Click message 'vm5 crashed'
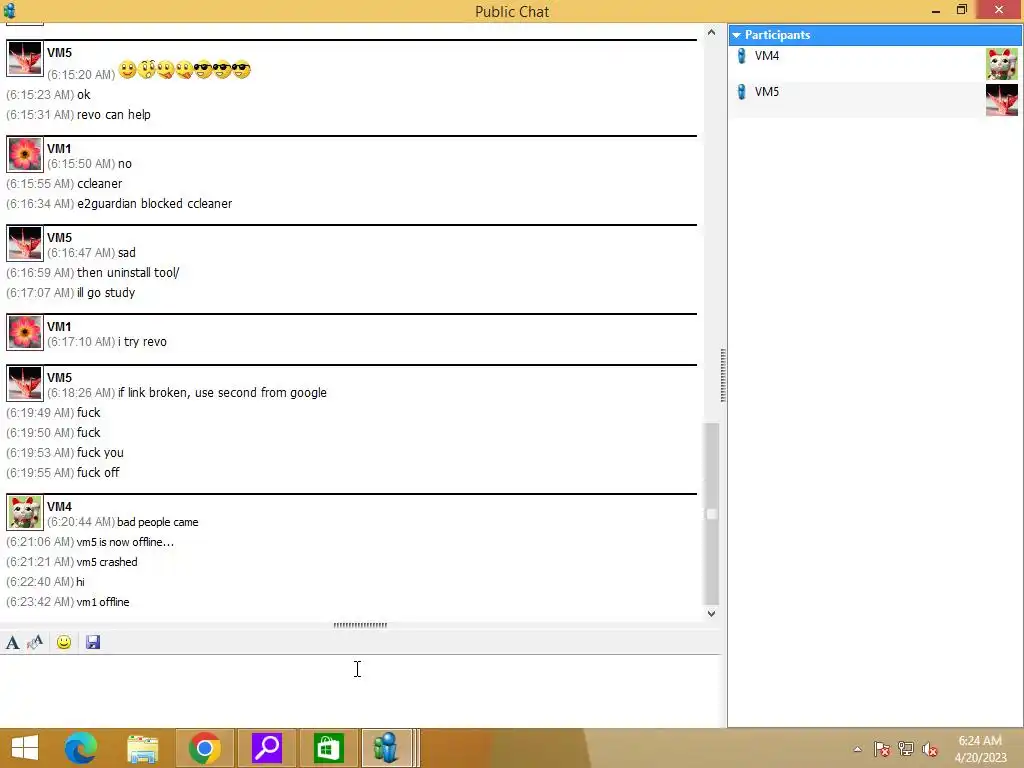 [107, 562]
